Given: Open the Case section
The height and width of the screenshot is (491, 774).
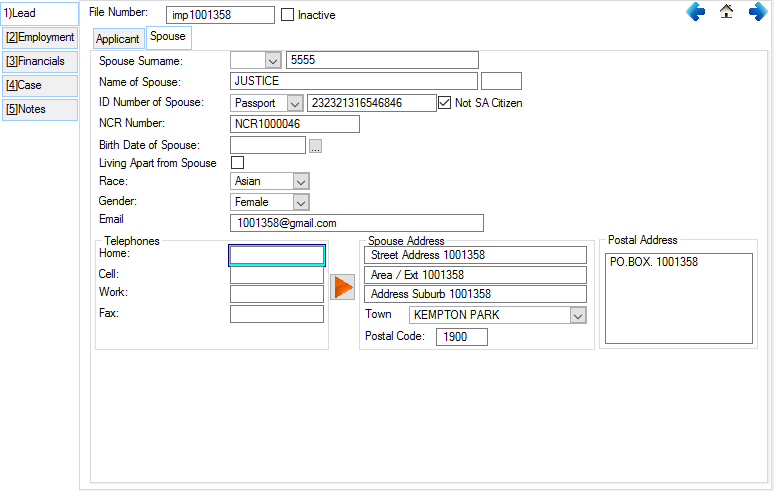Looking at the screenshot, I should [40, 85].
